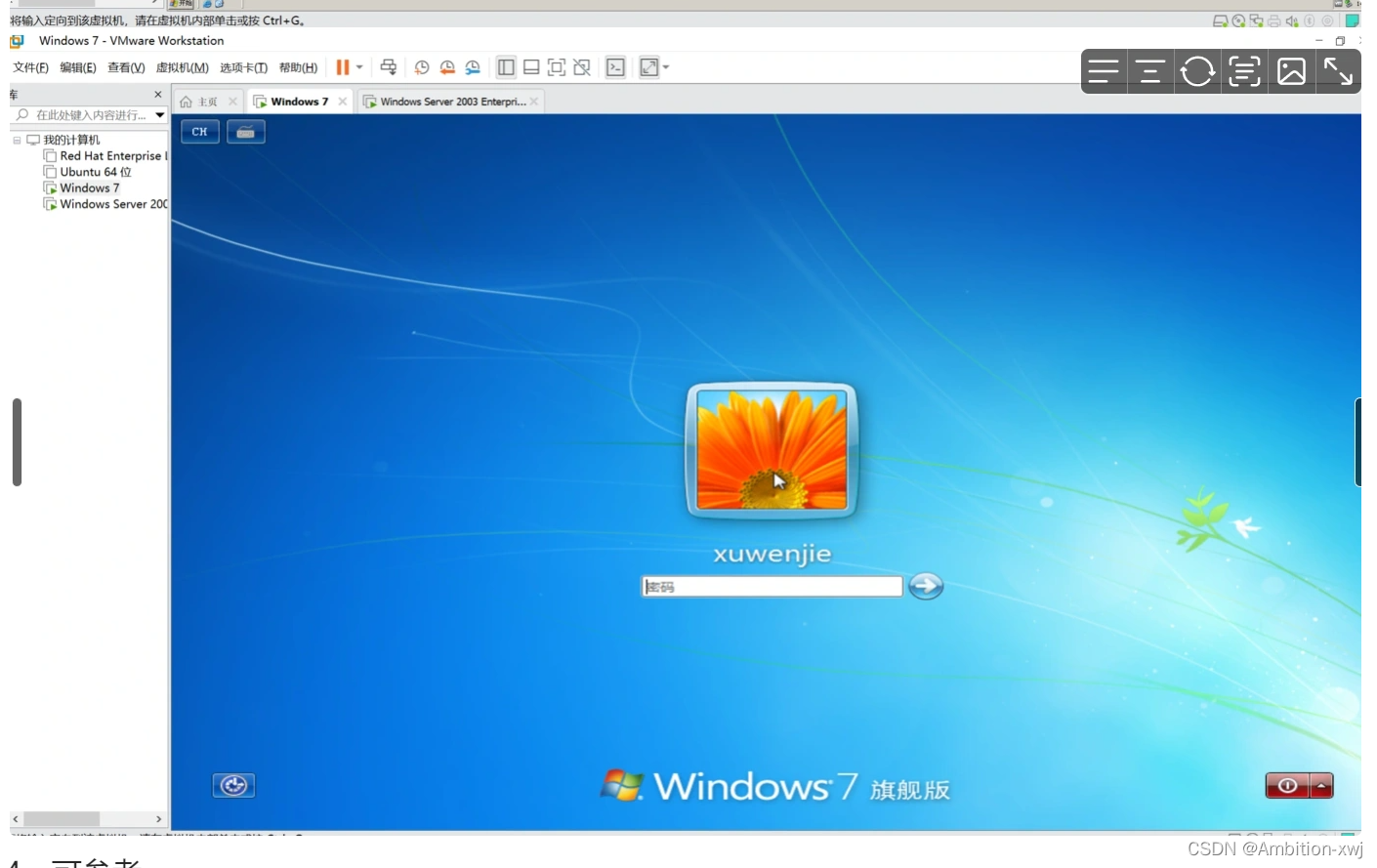Open the library search filter dropdown arrow
Screen dimensions: 1377x868
tap(160, 115)
